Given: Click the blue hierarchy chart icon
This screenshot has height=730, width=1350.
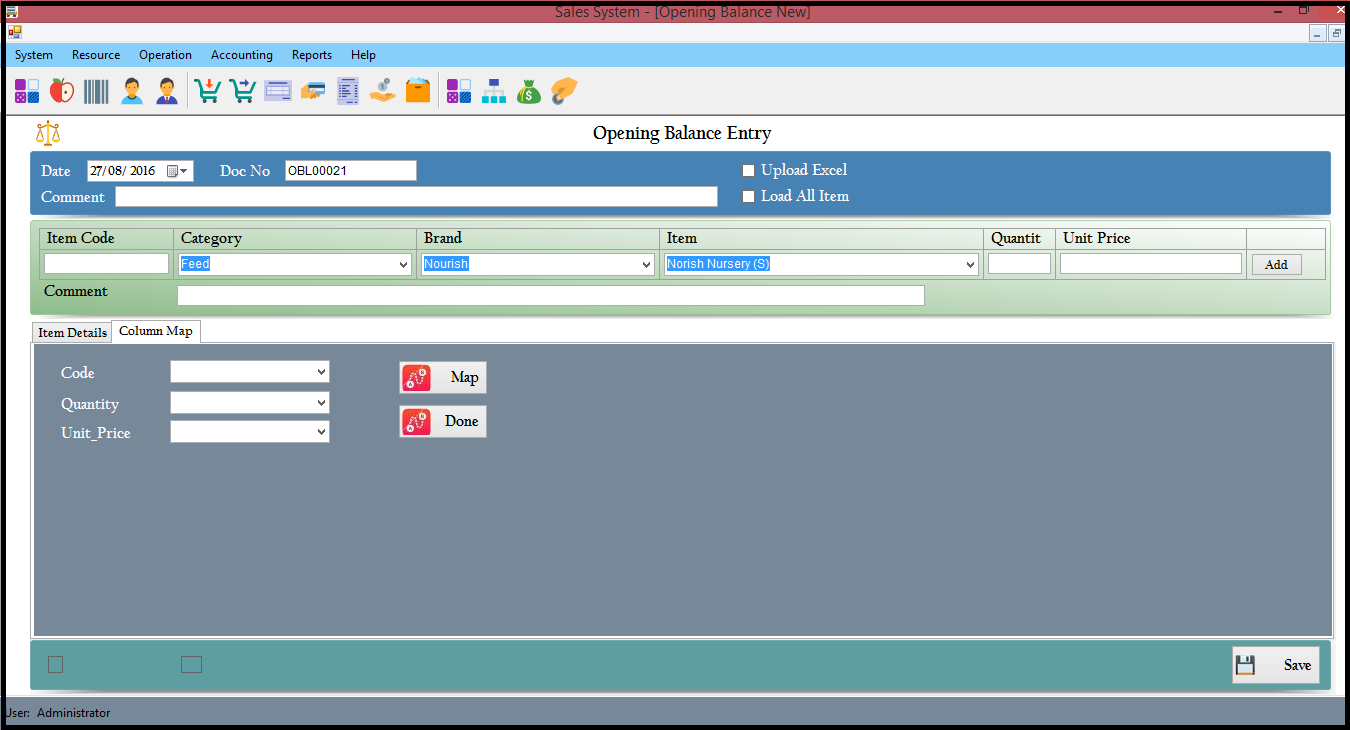Looking at the screenshot, I should (x=494, y=92).
